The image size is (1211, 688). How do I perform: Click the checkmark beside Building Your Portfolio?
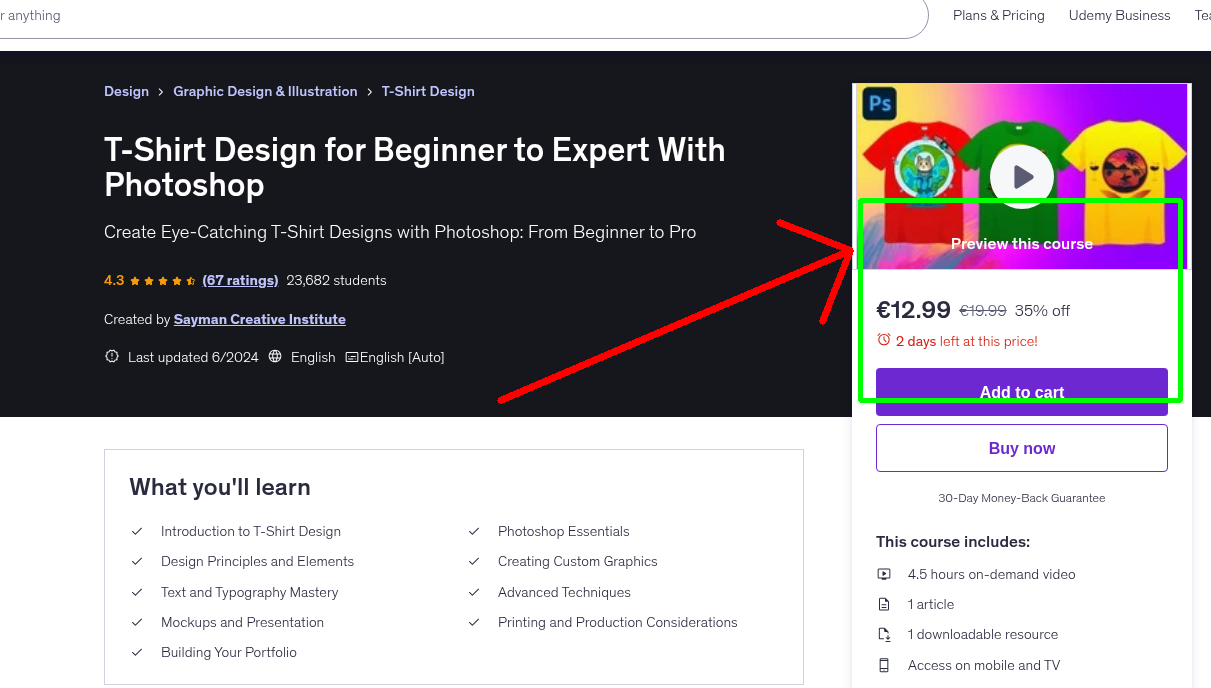point(137,652)
